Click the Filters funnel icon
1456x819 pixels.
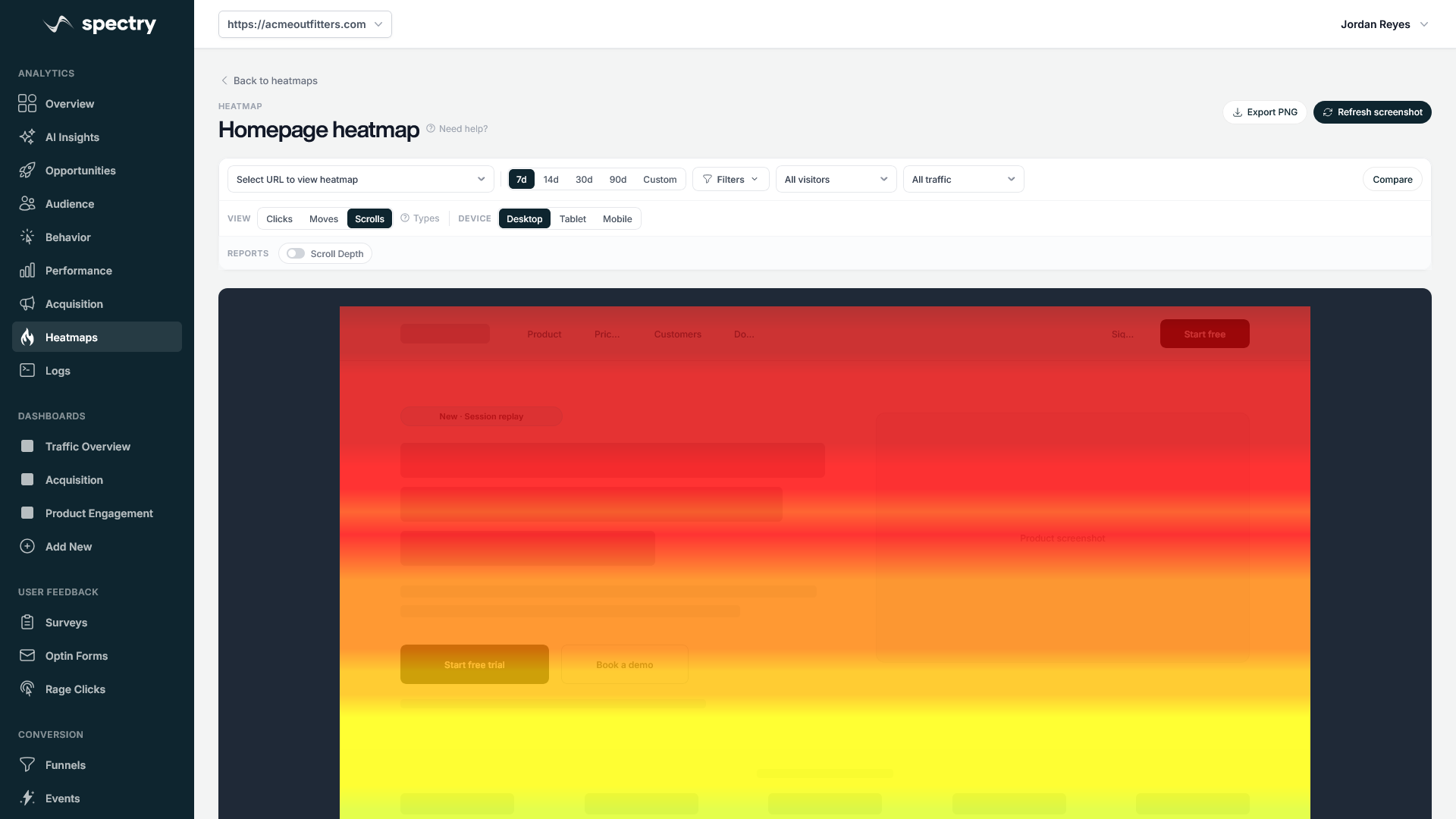[x=708, y=179]
